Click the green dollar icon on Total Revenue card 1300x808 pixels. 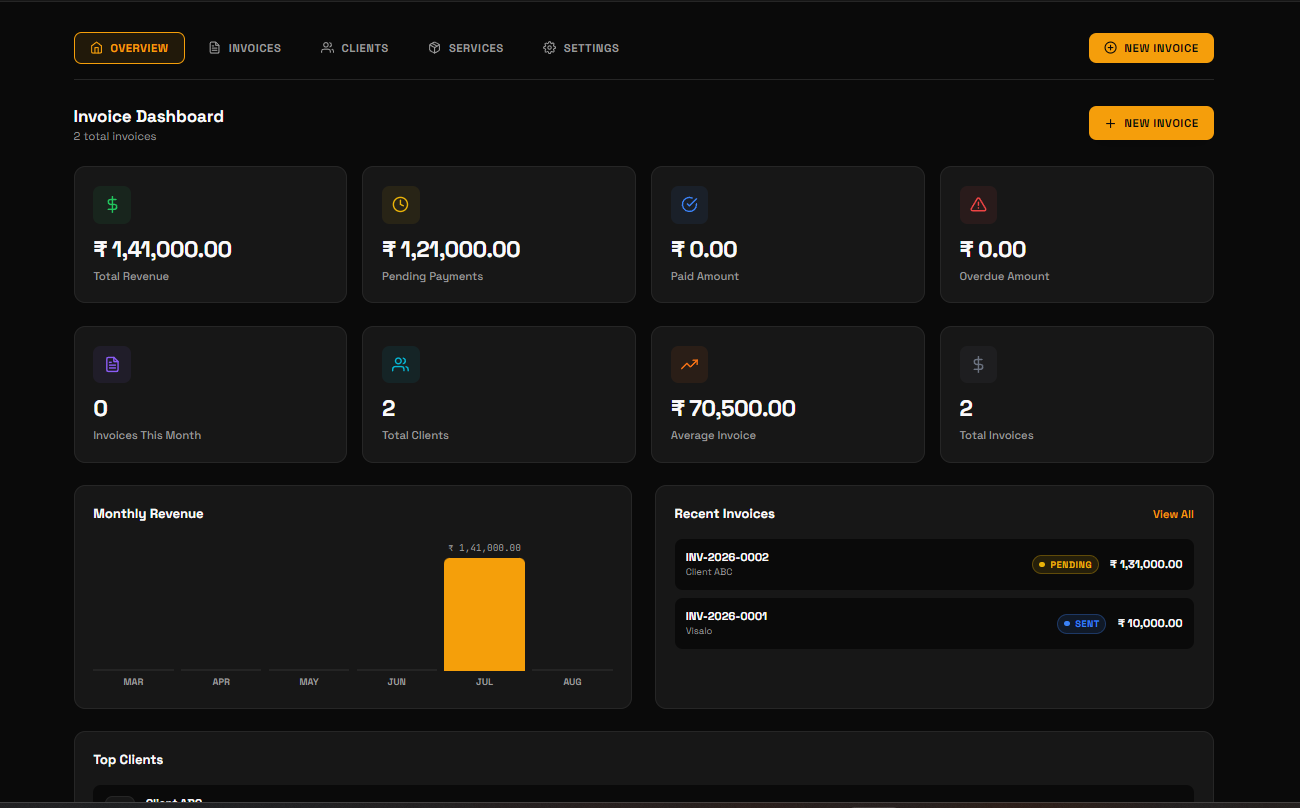(x=112, y=204)
